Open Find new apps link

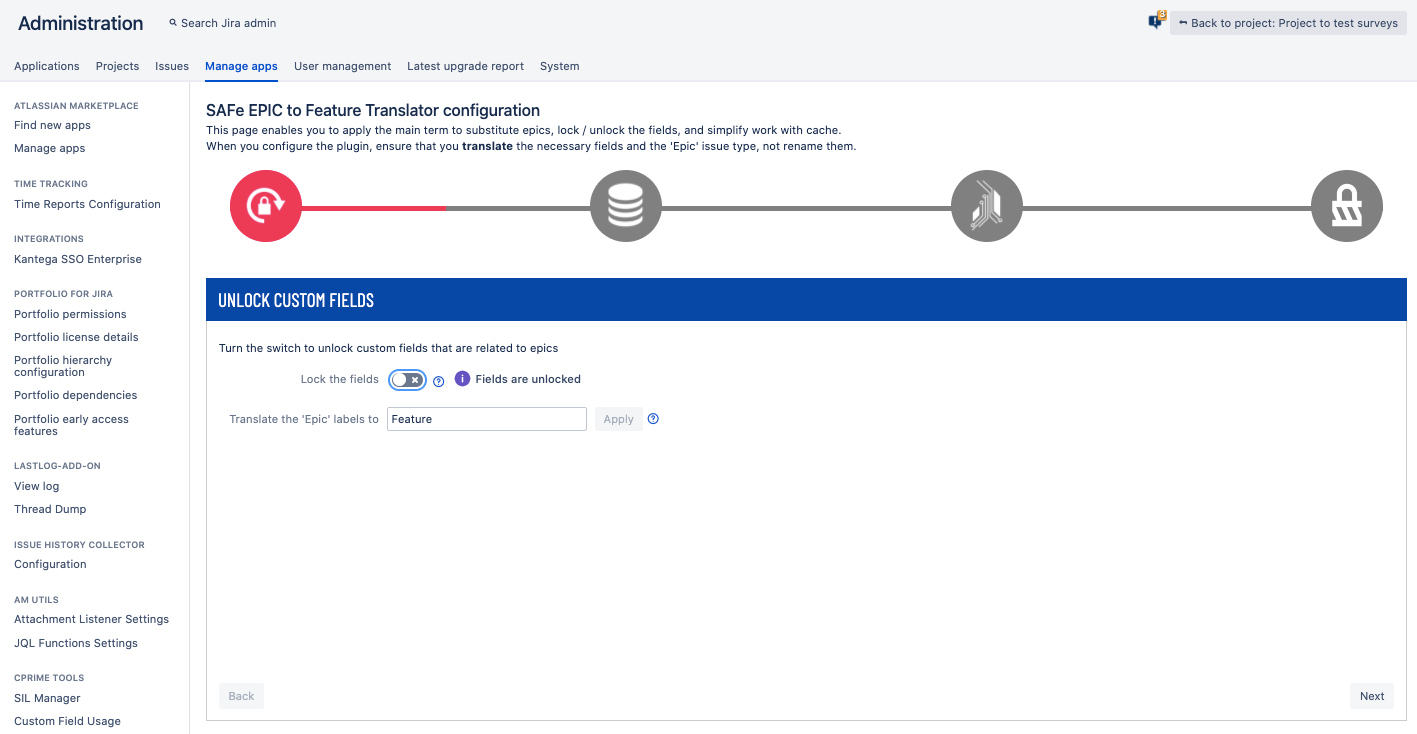point(52,125)
